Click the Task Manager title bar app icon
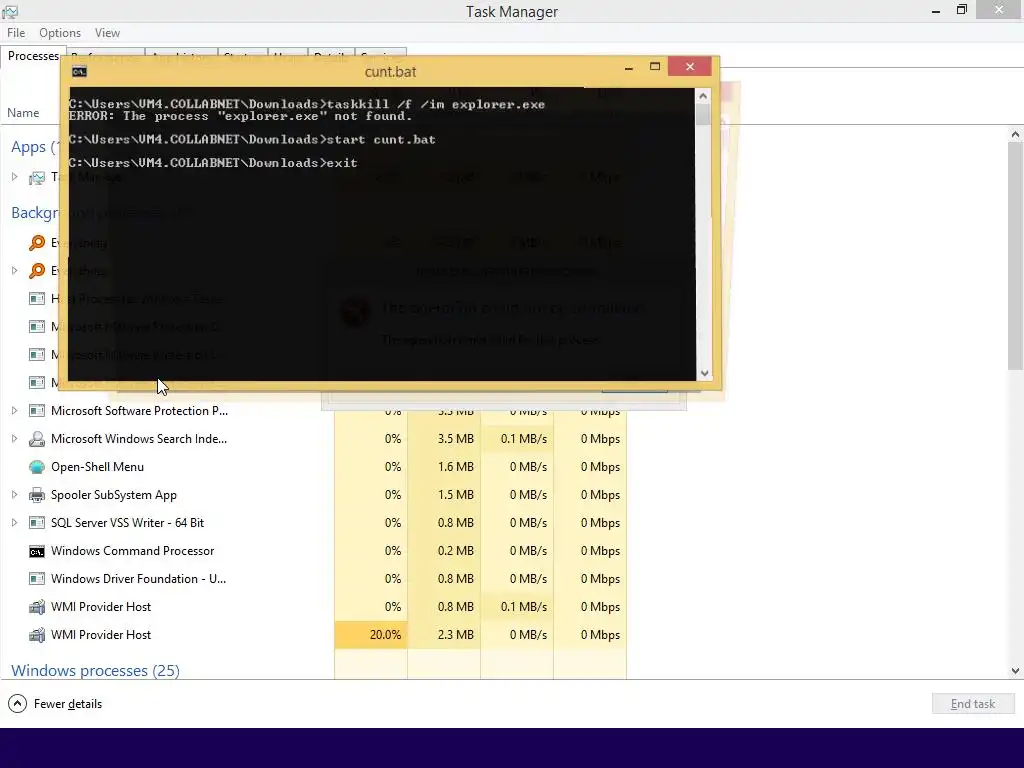 point(10,11)
